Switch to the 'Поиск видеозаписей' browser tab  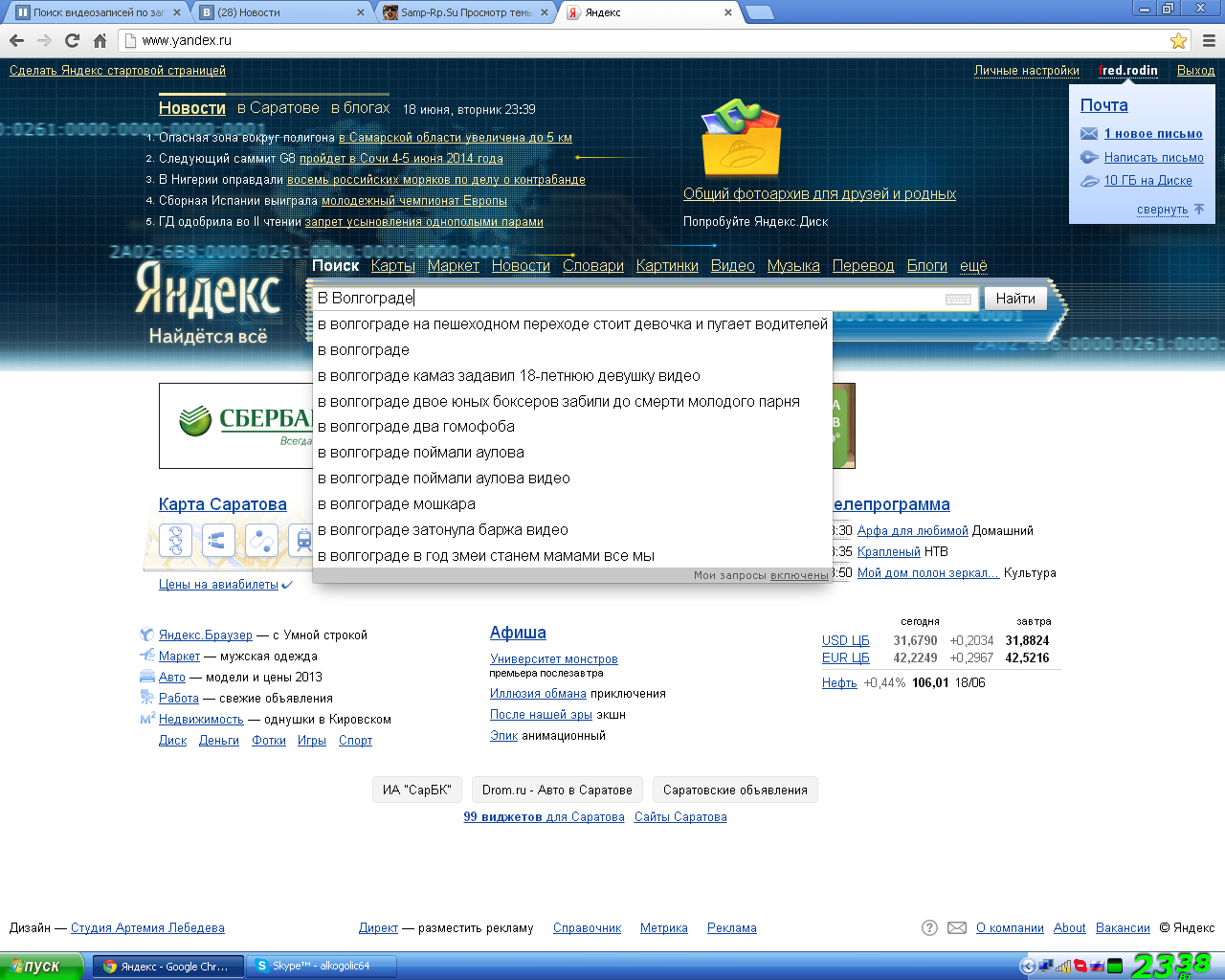[x=98, y=12]
